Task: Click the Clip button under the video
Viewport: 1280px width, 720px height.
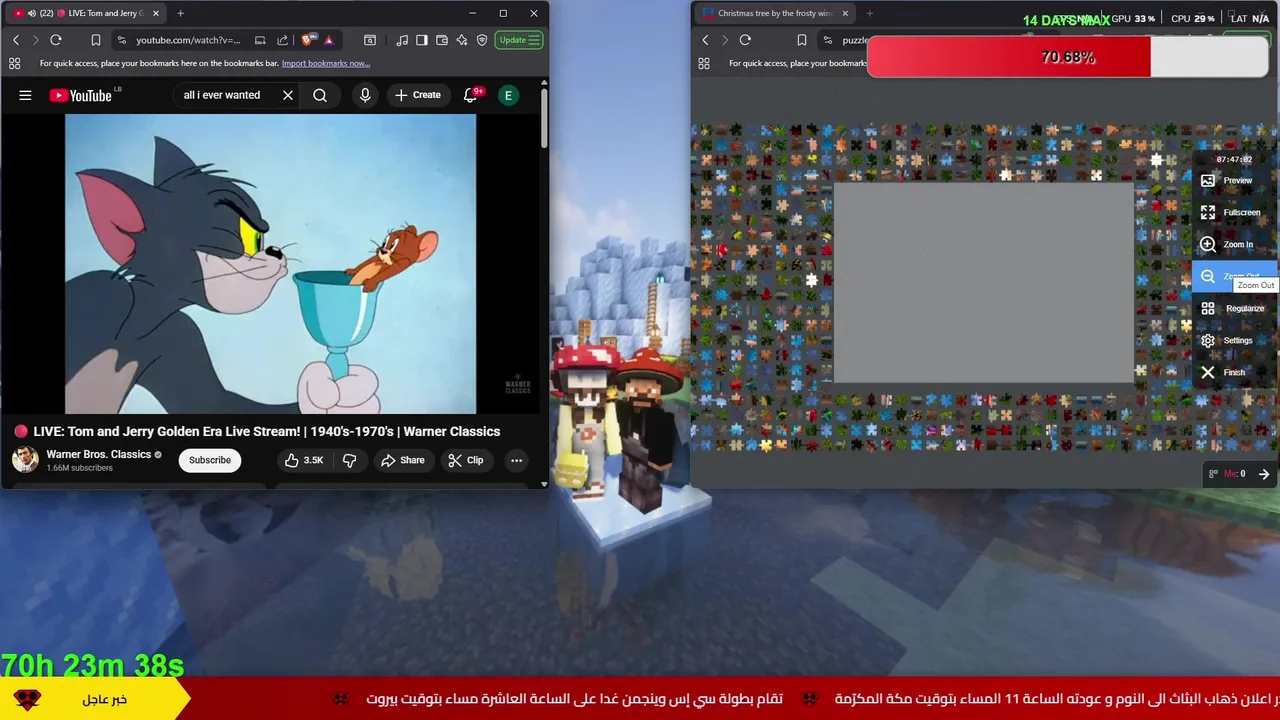Action: point(466,460)
